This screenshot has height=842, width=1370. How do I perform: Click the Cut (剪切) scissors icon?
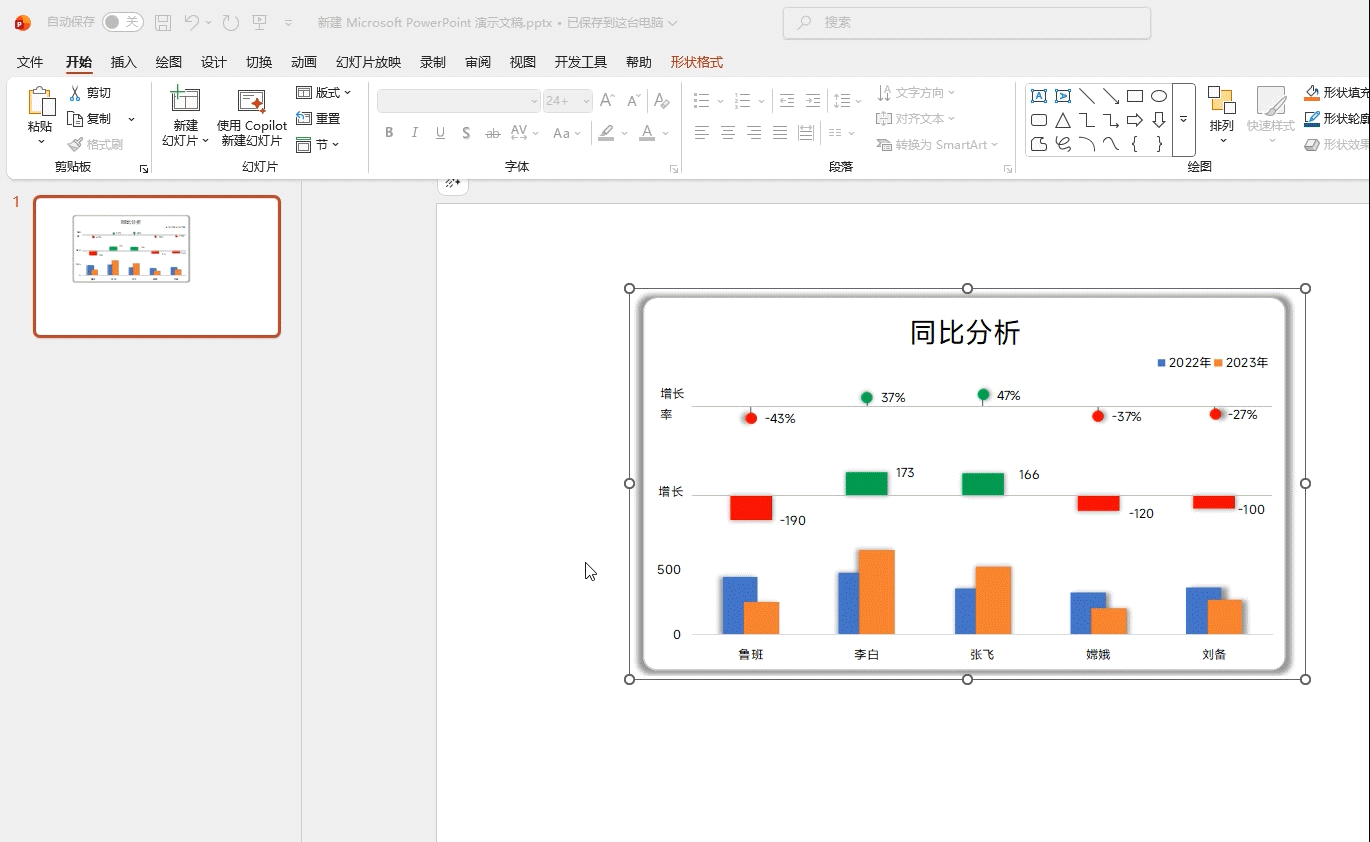(75, 93)
